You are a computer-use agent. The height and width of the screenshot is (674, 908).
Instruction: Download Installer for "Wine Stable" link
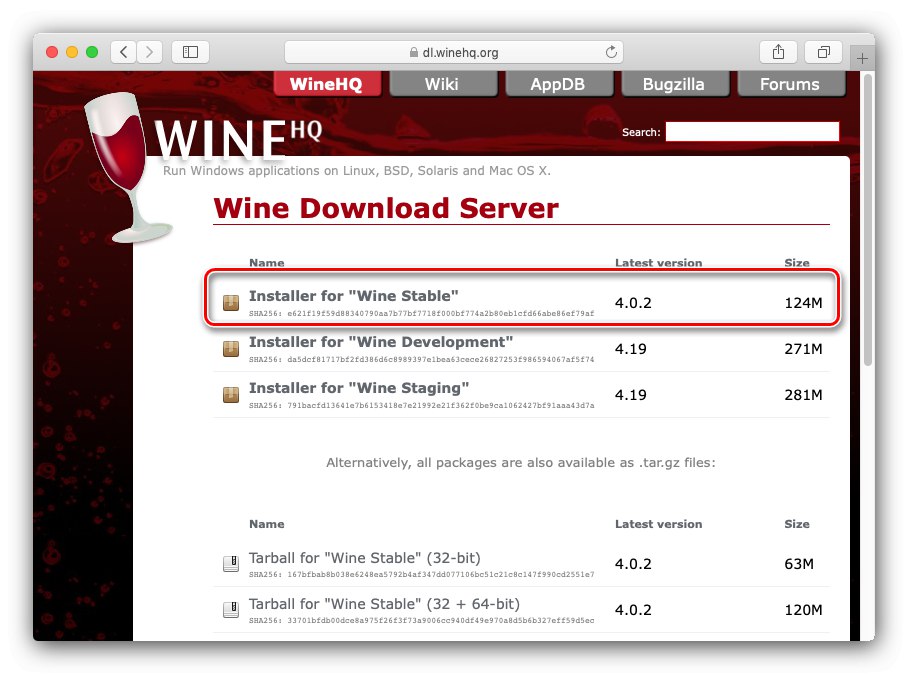(x=353, y=296)
